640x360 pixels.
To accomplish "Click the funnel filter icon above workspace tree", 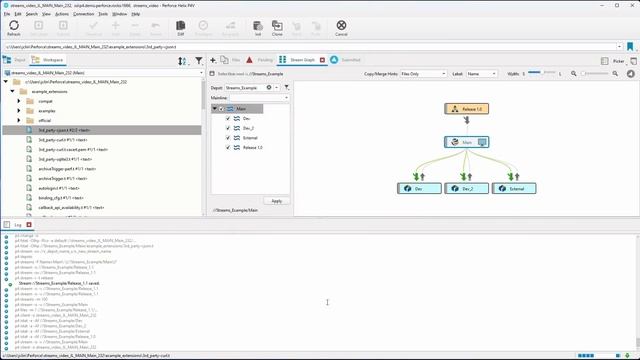I will [x=198, y=61].
